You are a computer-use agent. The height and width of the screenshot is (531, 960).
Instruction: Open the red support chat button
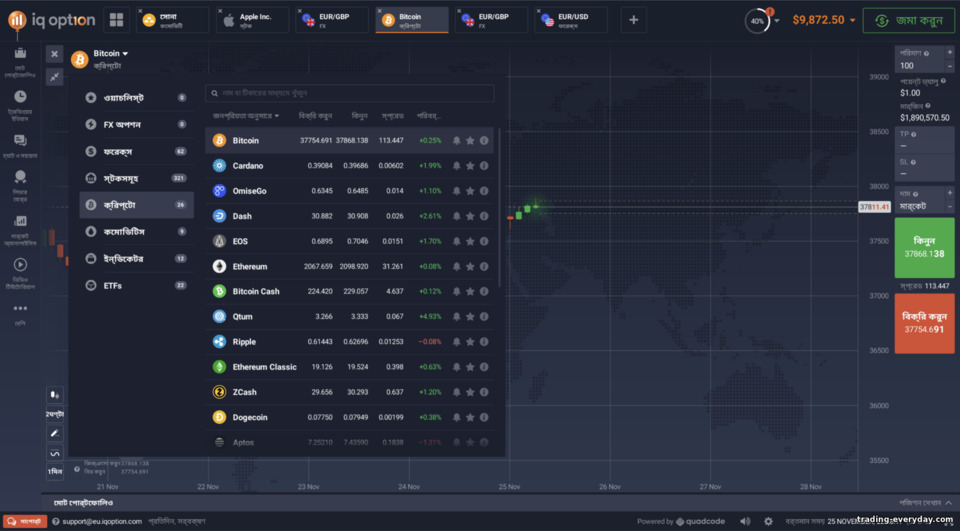click(24, 521)
